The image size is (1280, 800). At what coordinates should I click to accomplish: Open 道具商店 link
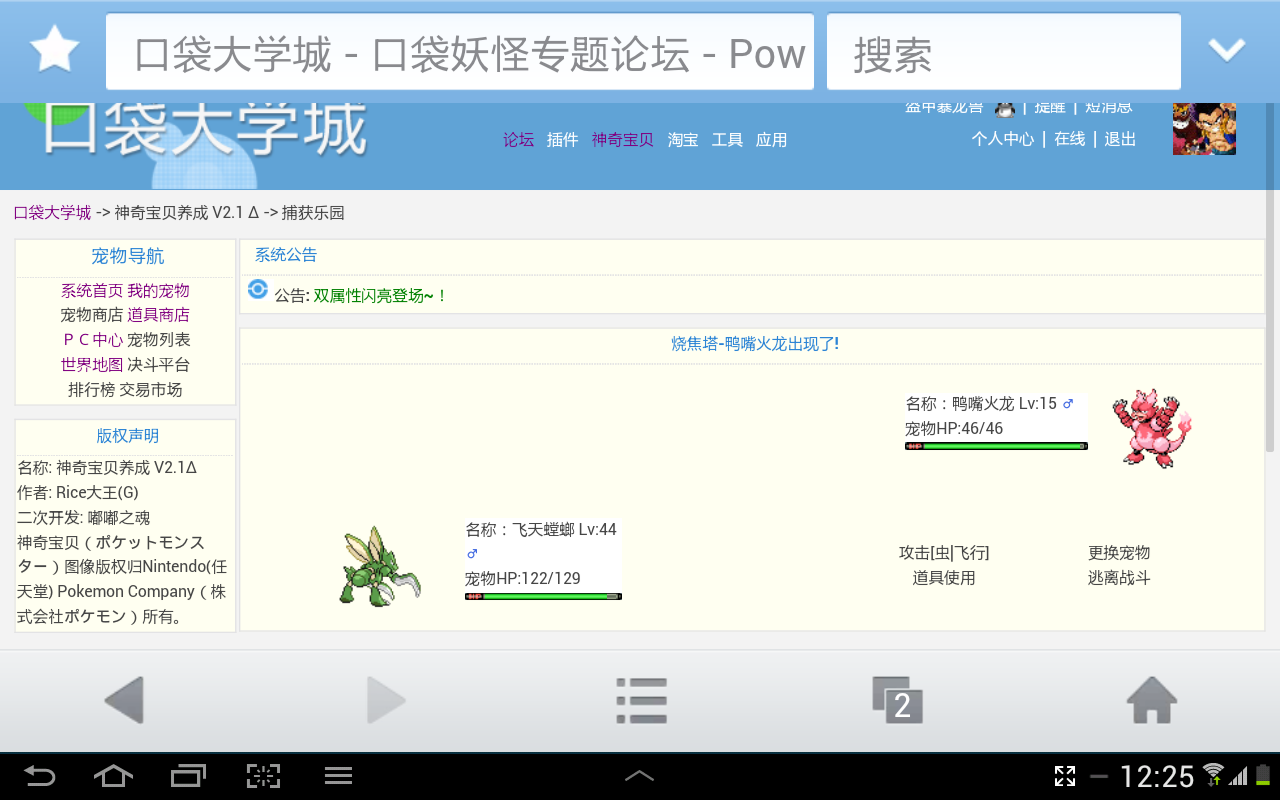(x=158, y=315)
